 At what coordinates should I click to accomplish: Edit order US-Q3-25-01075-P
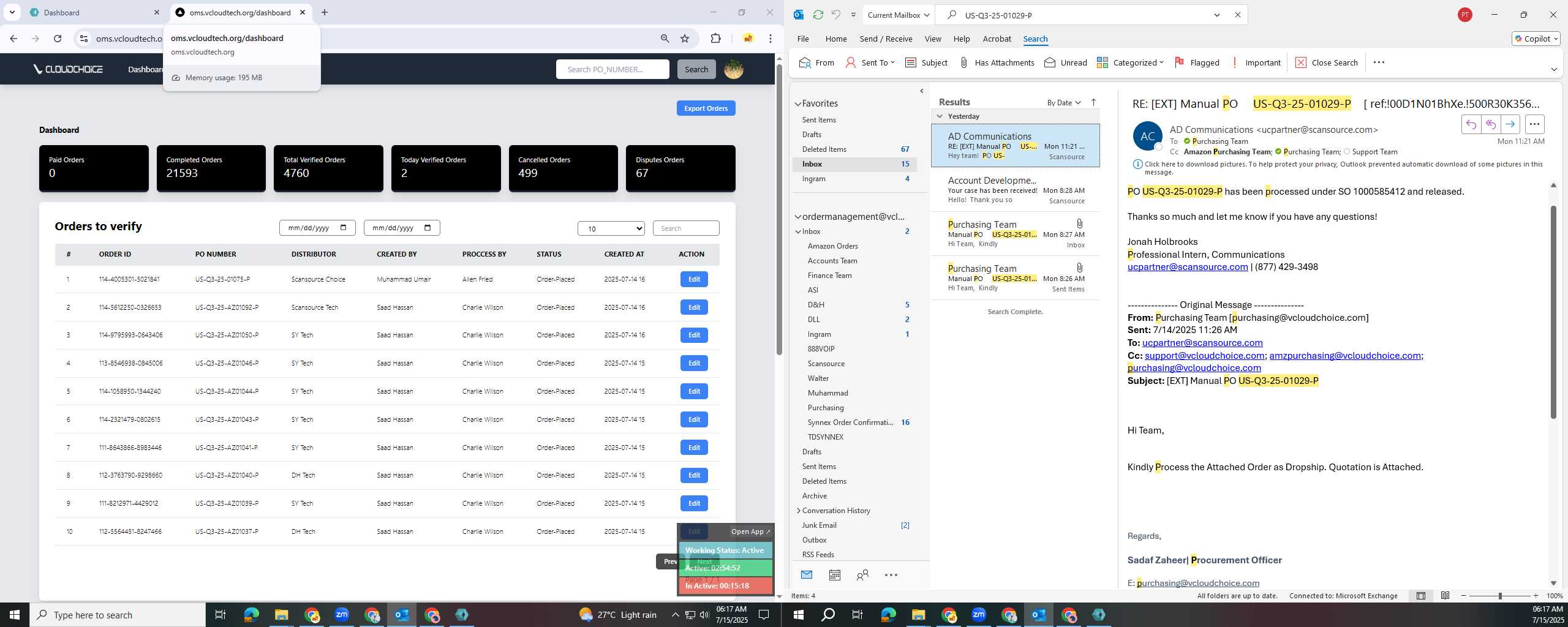tap(693, 279)
